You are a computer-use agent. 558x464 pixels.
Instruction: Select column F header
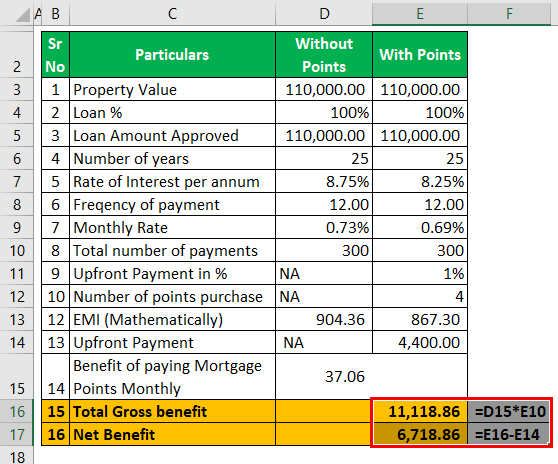[509, 14]
